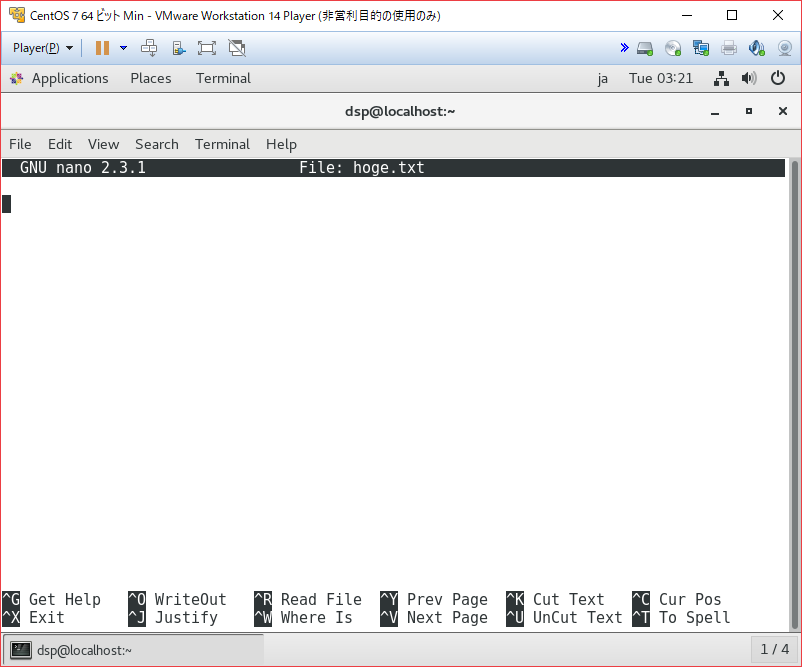The width and height of the screenshot is (802, 667).
Task: Click the '^J Justify' shortcut text
Action: 173,617
